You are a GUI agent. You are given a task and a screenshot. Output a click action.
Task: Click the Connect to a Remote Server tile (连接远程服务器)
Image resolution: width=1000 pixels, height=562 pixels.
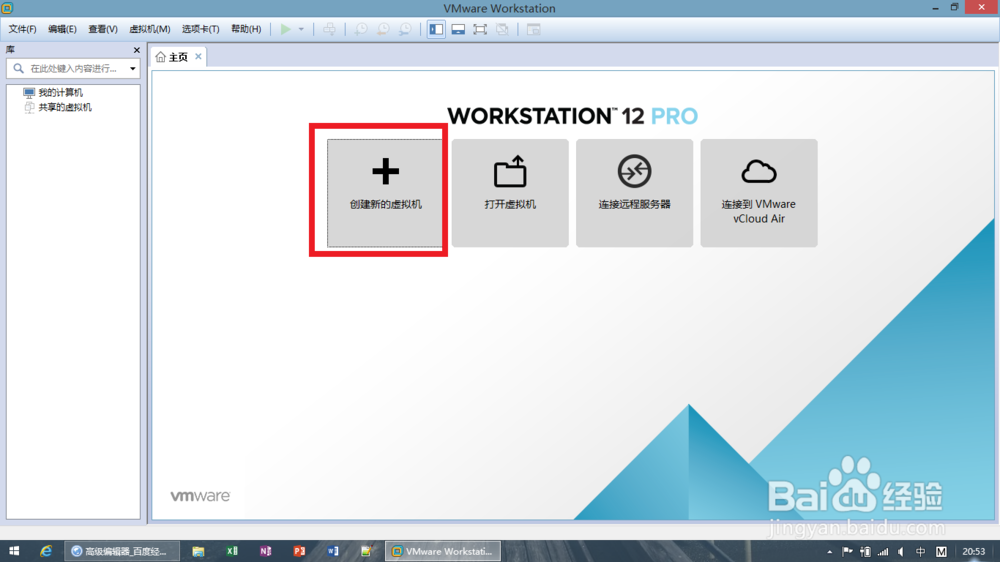[634, 193]
